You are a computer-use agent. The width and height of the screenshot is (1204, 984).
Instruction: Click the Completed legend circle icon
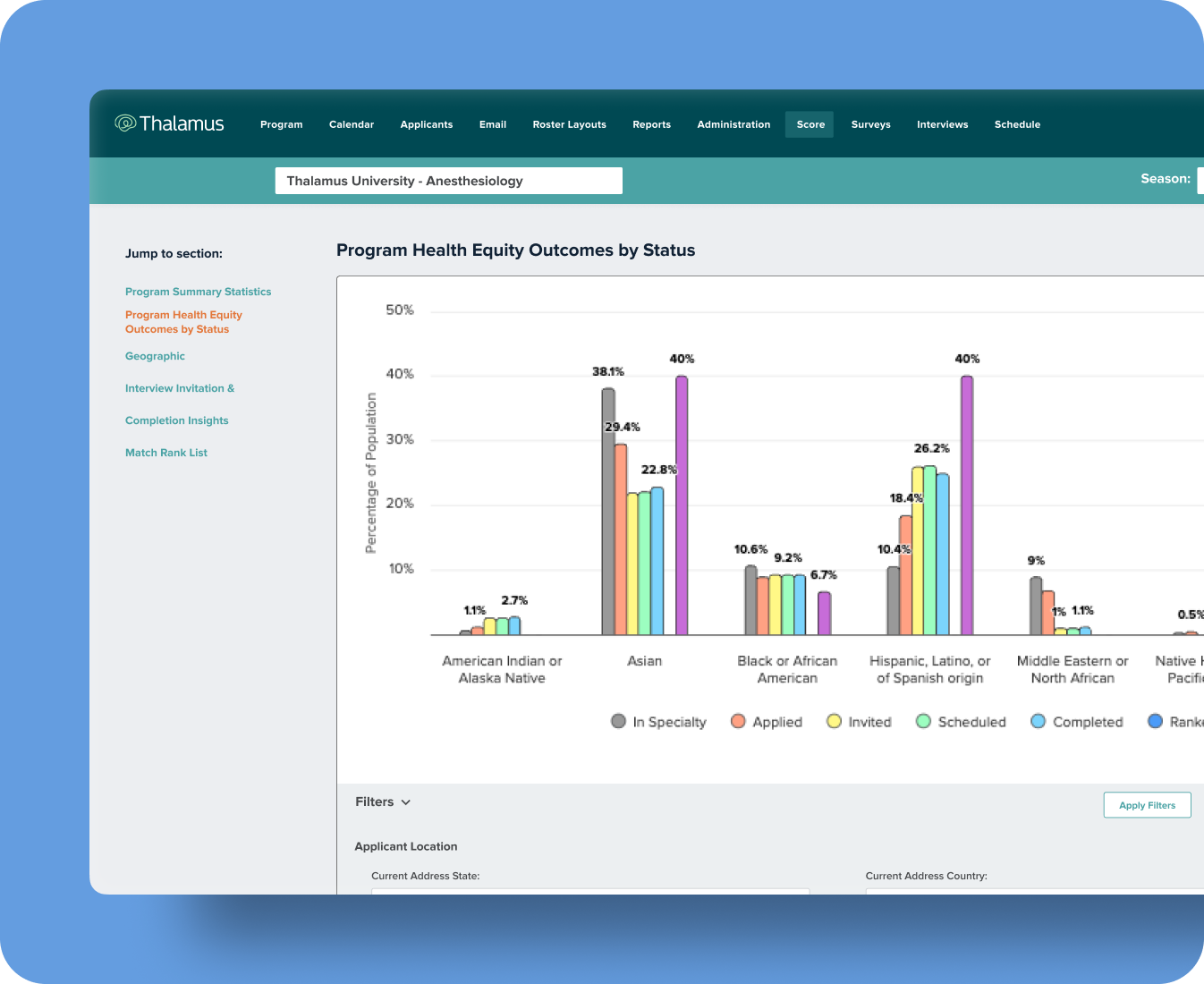[x=1038, y=721]
